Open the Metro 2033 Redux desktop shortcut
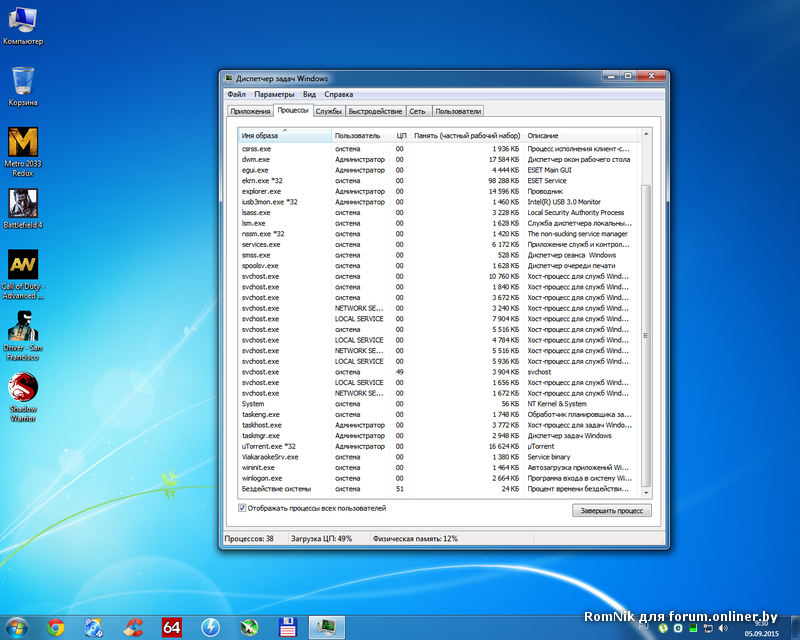800x640 pixels. [x=22, y=143]
